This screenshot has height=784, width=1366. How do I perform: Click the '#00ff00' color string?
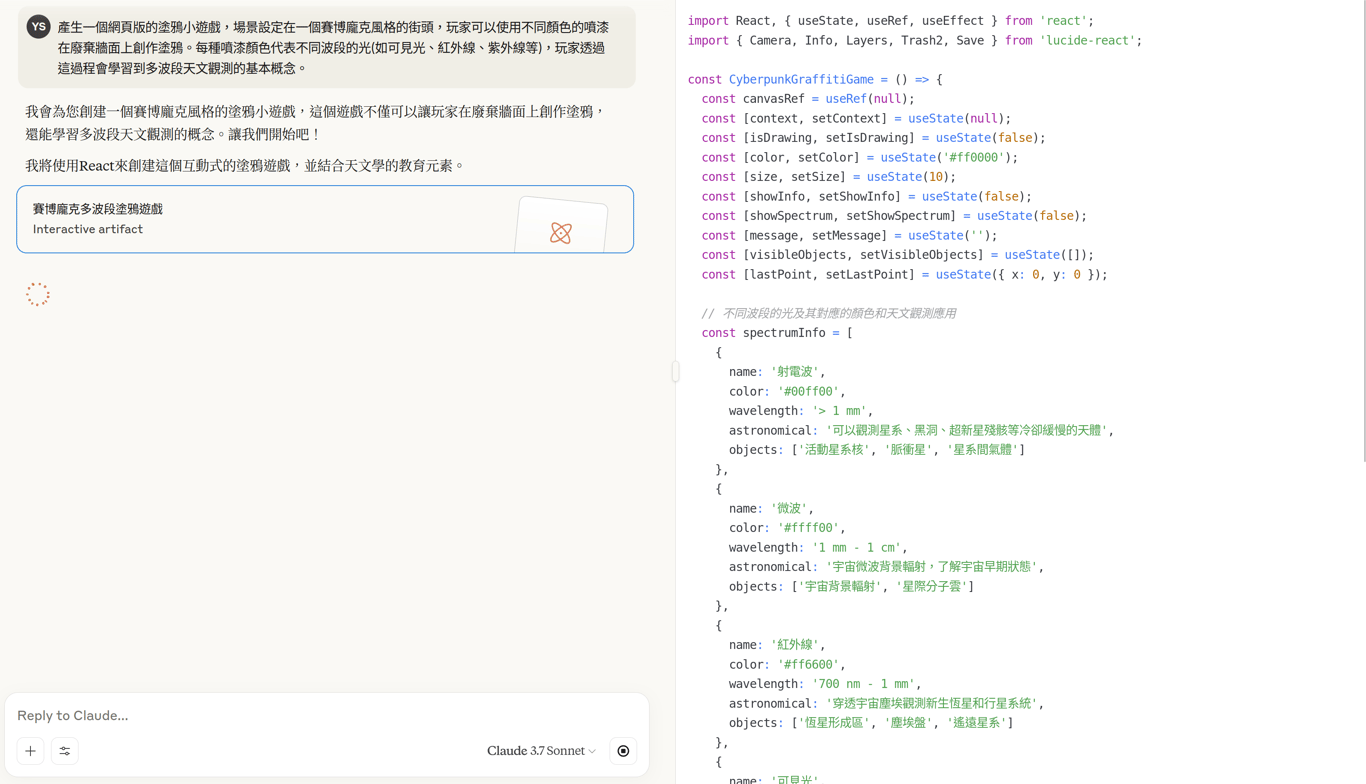[x=808, y=391]
